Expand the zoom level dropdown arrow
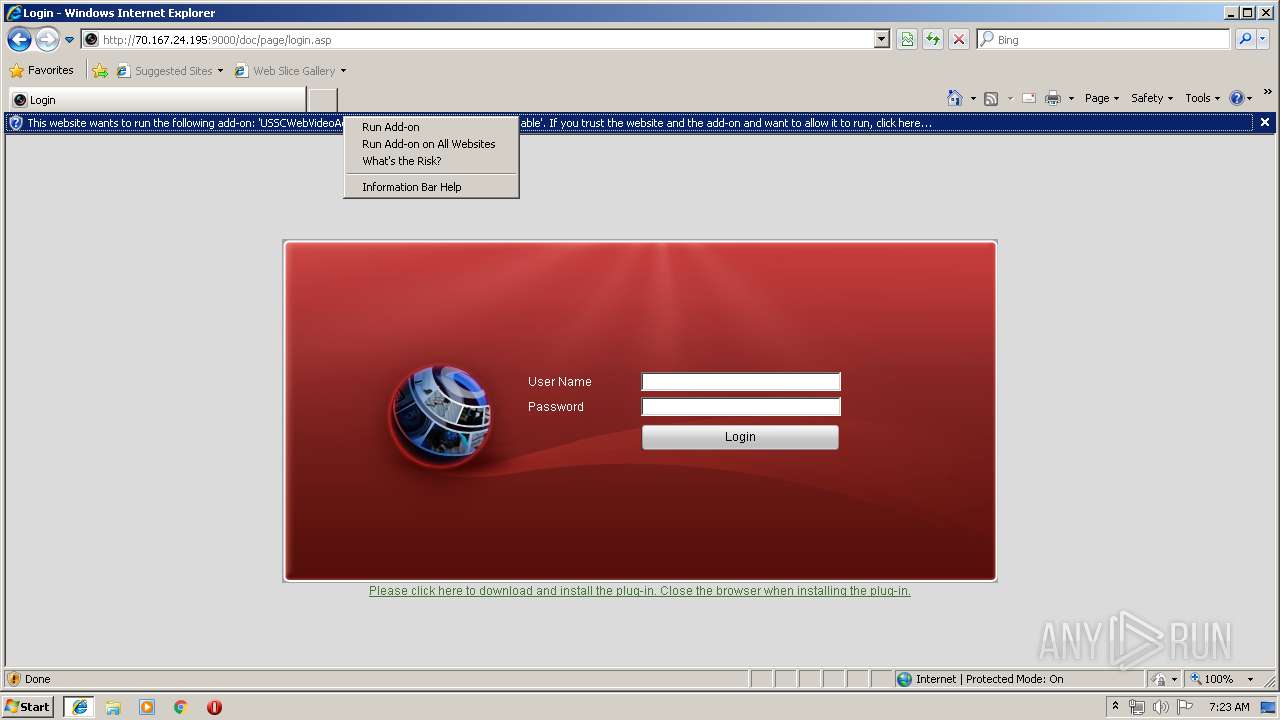Image resolution: width=1280 pixels, height=720 pixels. [x=1250, y=679]
